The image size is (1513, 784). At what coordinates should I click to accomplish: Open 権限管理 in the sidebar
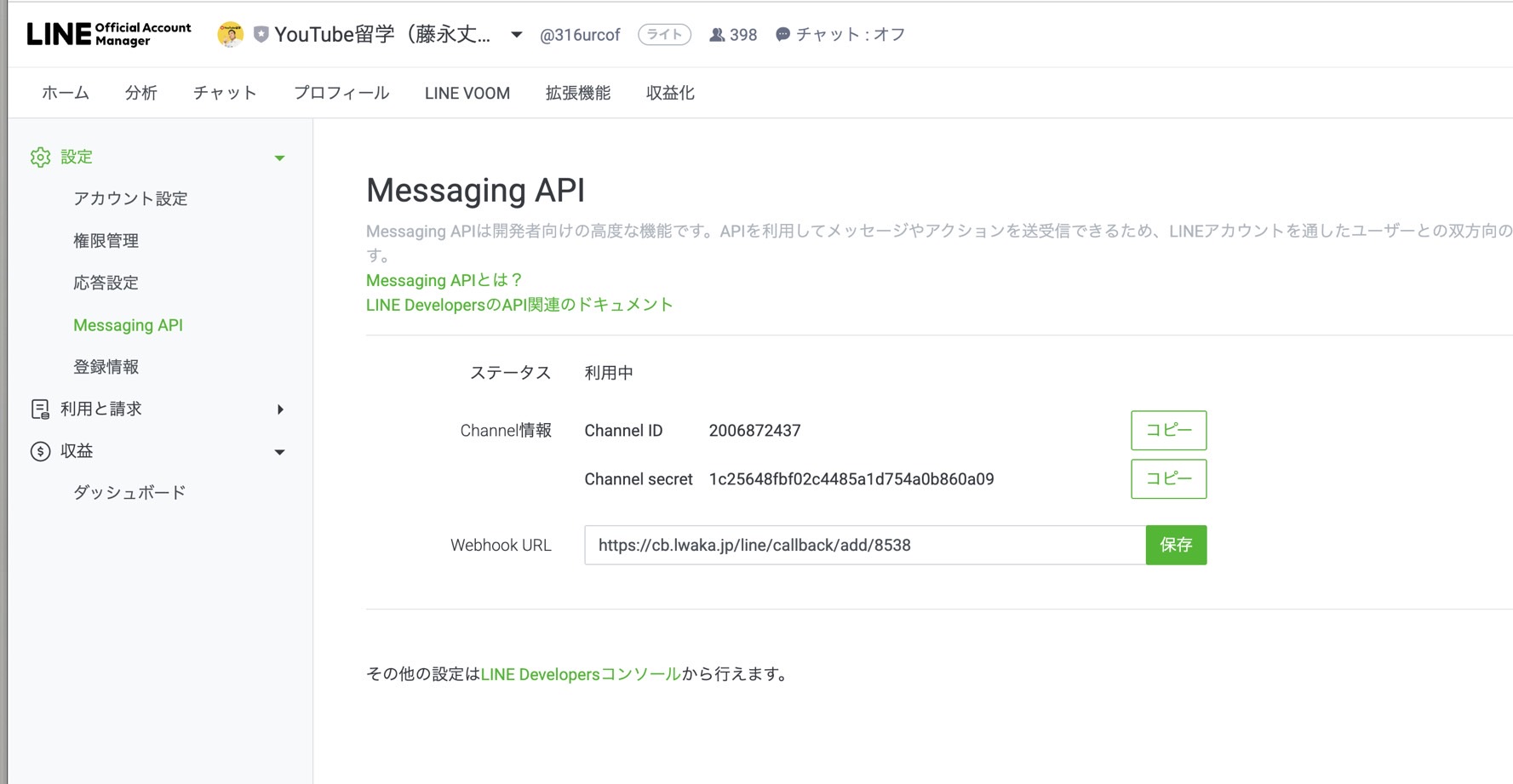[106, 241]
